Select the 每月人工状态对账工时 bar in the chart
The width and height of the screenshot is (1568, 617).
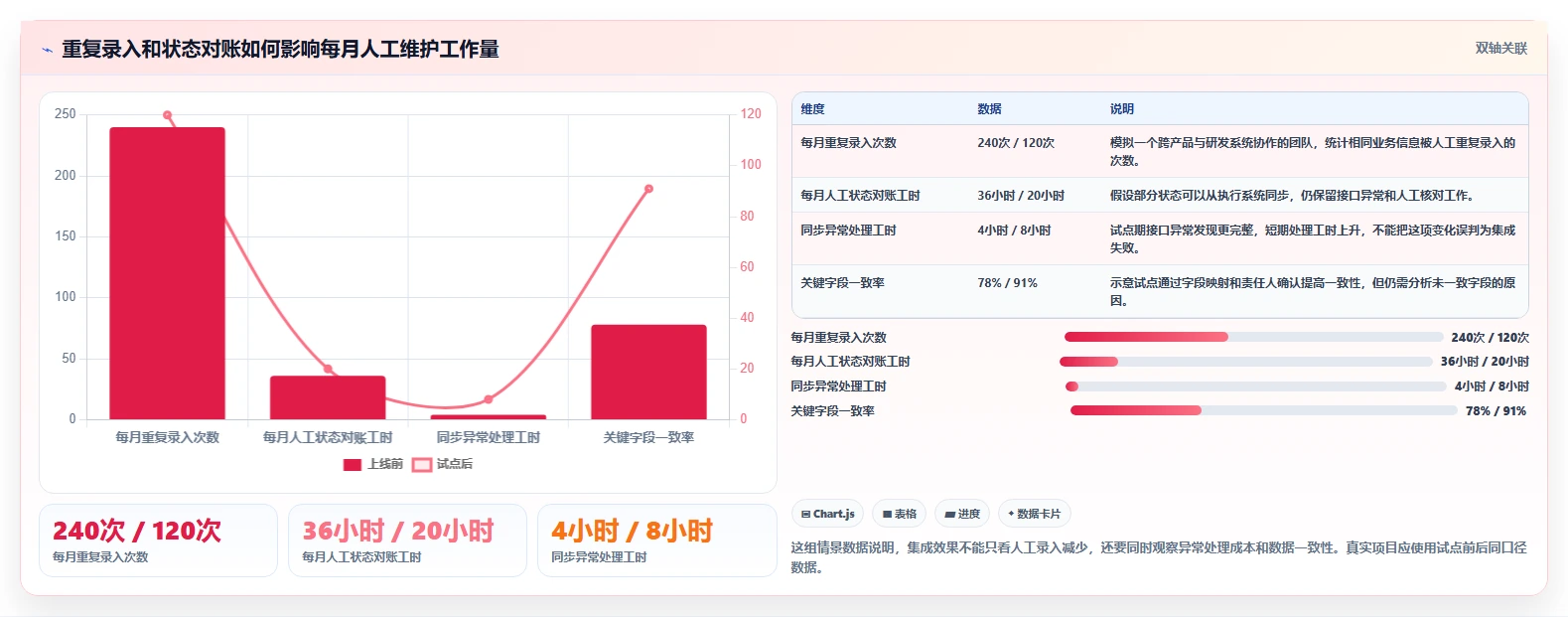pos(328,397)
